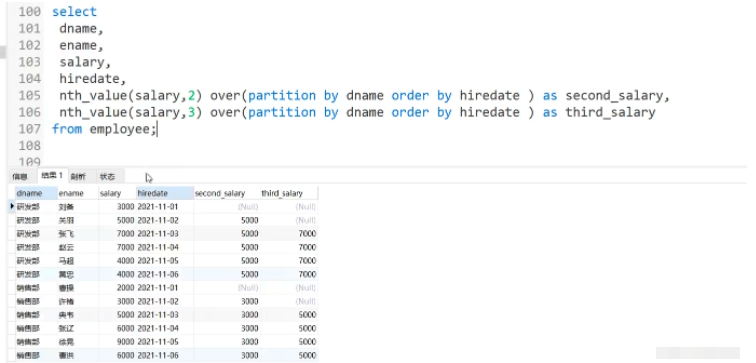Screen dimensions: 756x363
Task: Click nth_value on line 105
Action: pyautogui.click(x=93, y=96)
